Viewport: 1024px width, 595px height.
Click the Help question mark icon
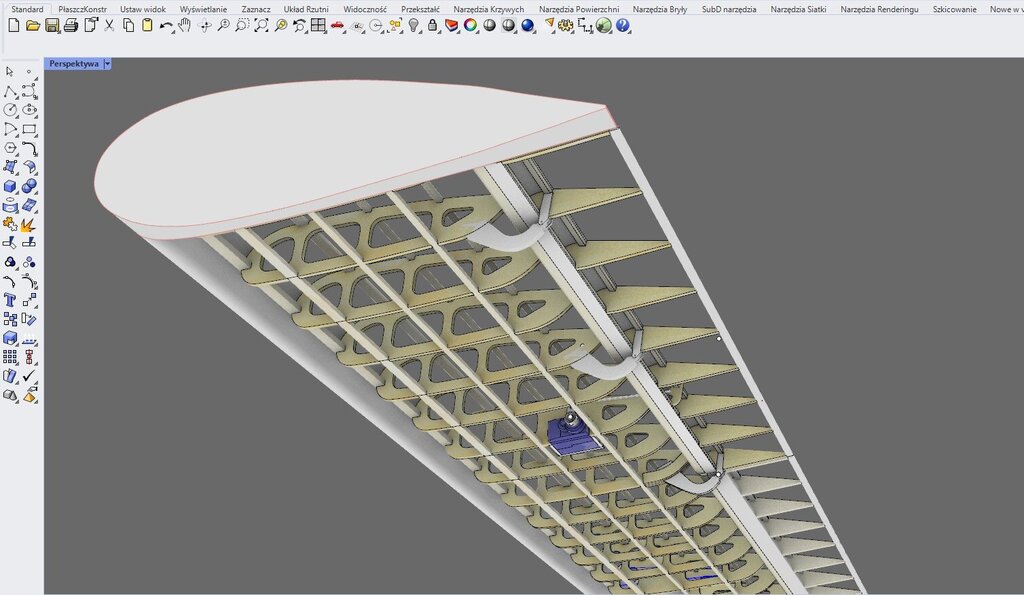623,25
